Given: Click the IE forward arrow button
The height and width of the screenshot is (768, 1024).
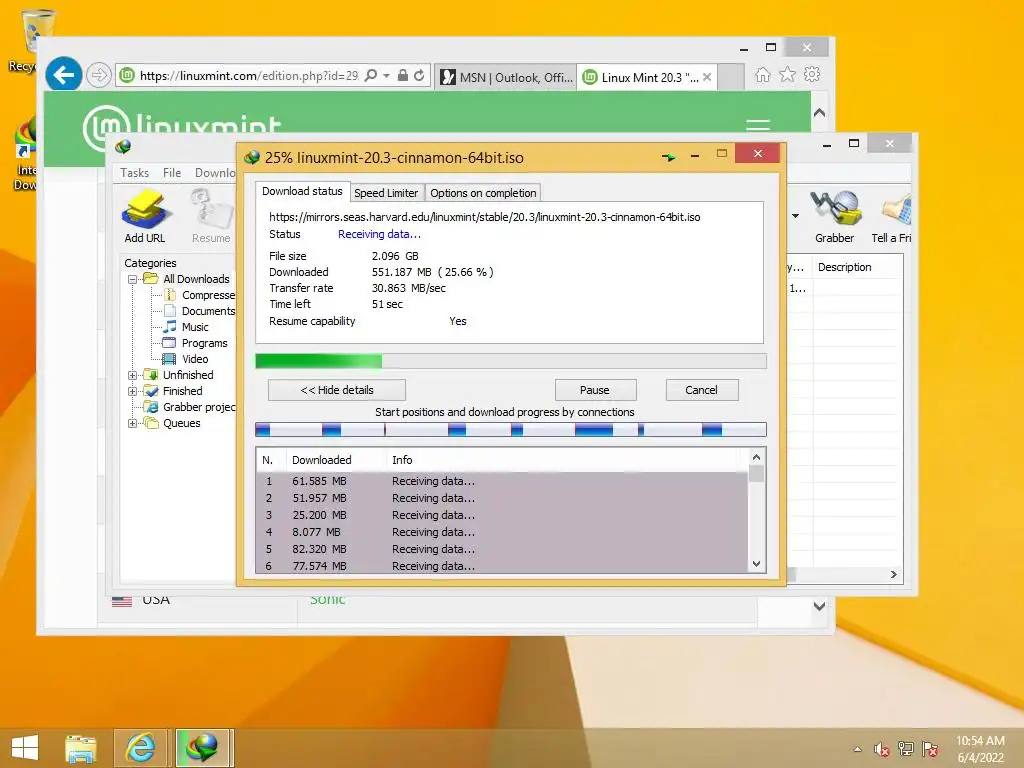Looking at the screenshot, I should 99,76.
